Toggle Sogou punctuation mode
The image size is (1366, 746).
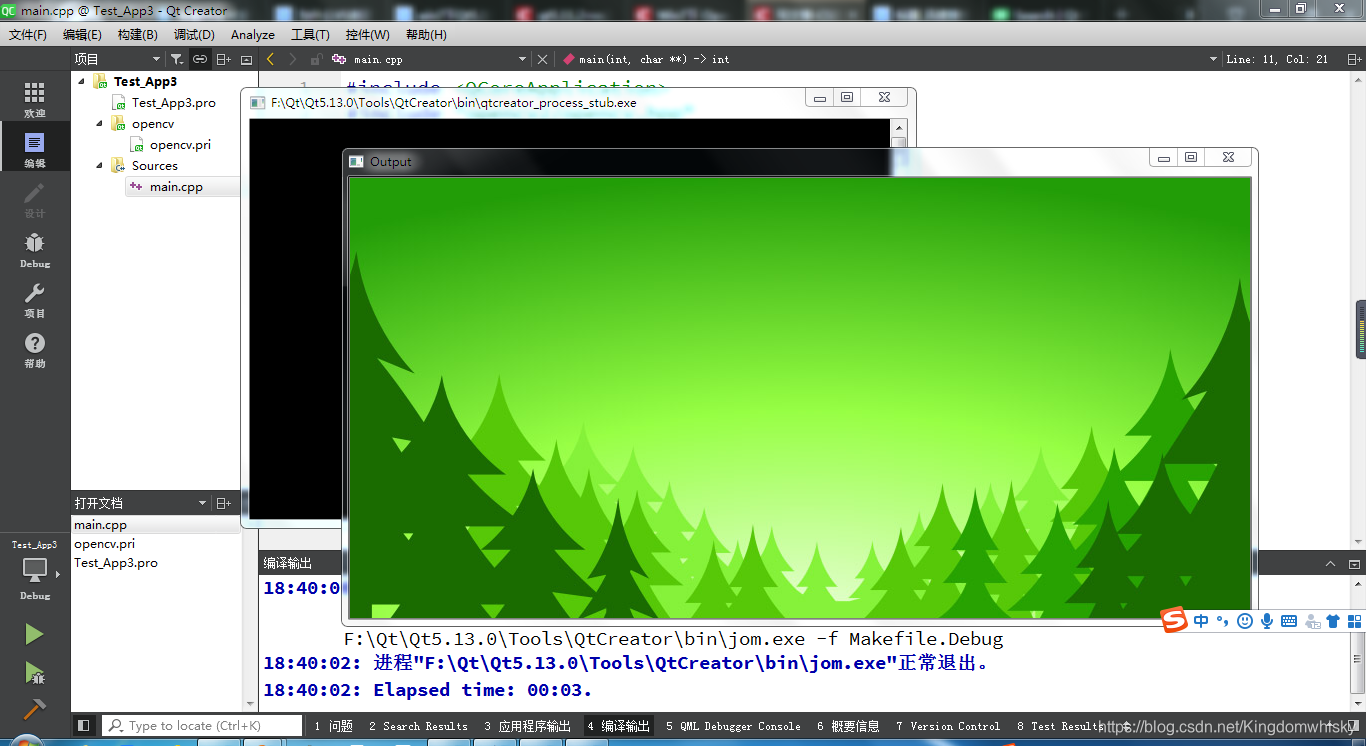pos(1222,621)
